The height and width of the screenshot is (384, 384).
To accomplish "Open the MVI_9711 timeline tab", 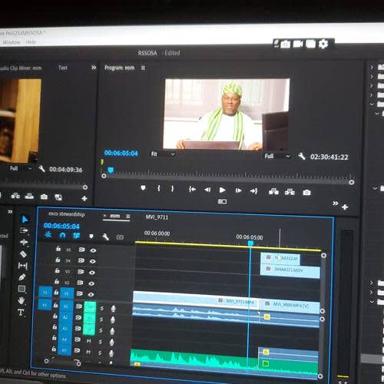I will 157,217.
